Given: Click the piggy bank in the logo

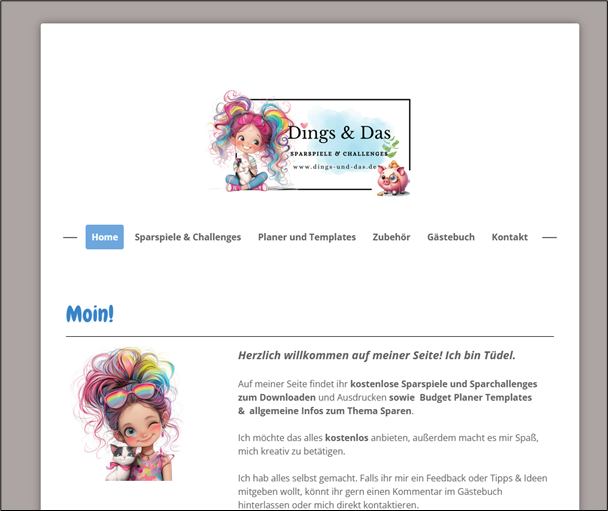Looking at the screenshot, I should 394,178.
